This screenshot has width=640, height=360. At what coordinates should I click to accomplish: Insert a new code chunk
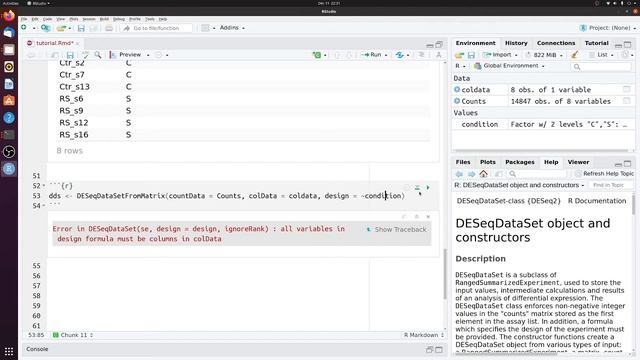[x=317, y=55]
